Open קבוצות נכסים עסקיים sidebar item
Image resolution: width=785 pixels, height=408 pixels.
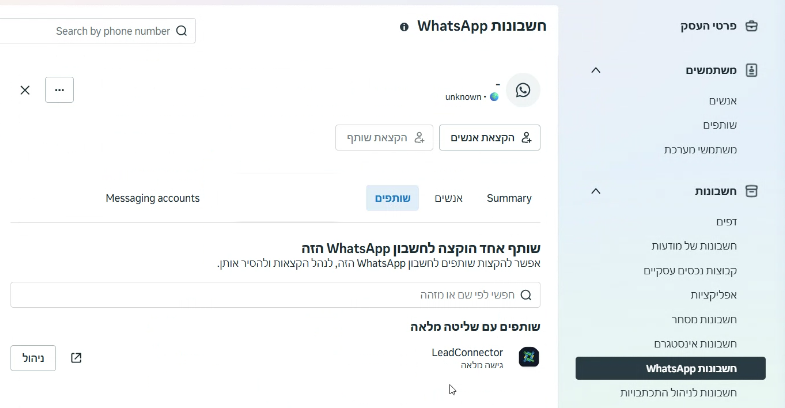pyautogui.click(x=690, y=271)
